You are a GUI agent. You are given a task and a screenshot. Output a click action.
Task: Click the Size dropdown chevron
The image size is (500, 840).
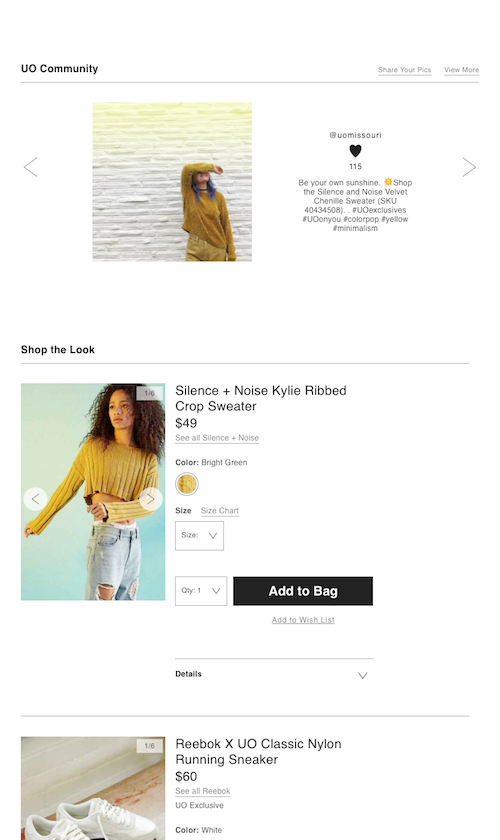[213, 535]
